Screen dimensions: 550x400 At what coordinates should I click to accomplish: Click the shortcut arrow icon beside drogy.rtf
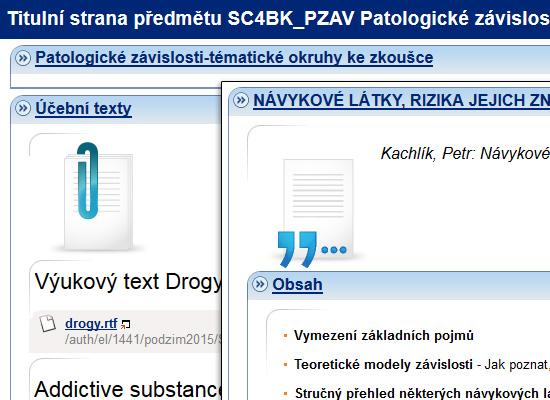click(x=125, y=325)
